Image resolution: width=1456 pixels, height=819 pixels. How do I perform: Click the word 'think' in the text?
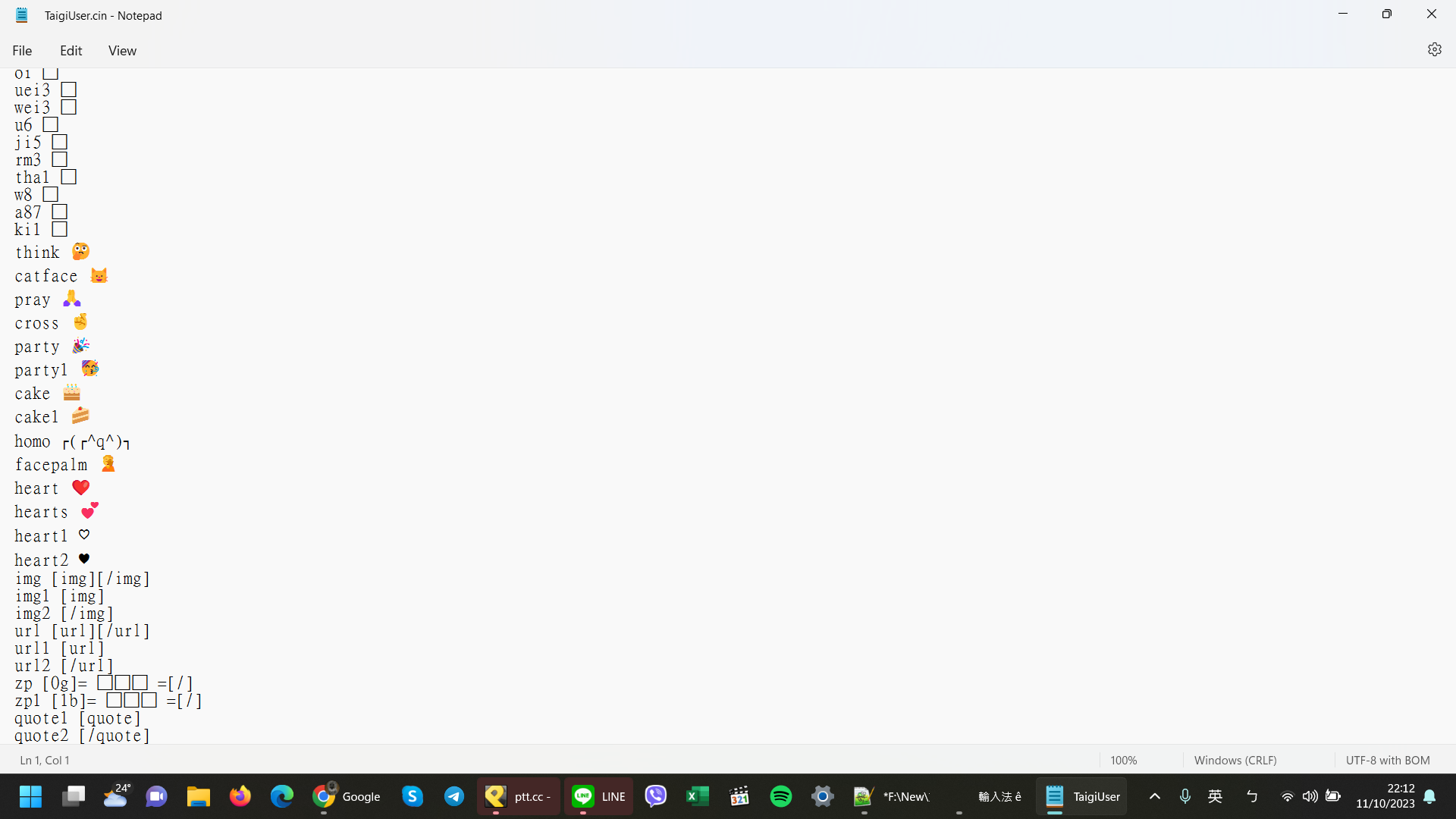click(37, 253)
